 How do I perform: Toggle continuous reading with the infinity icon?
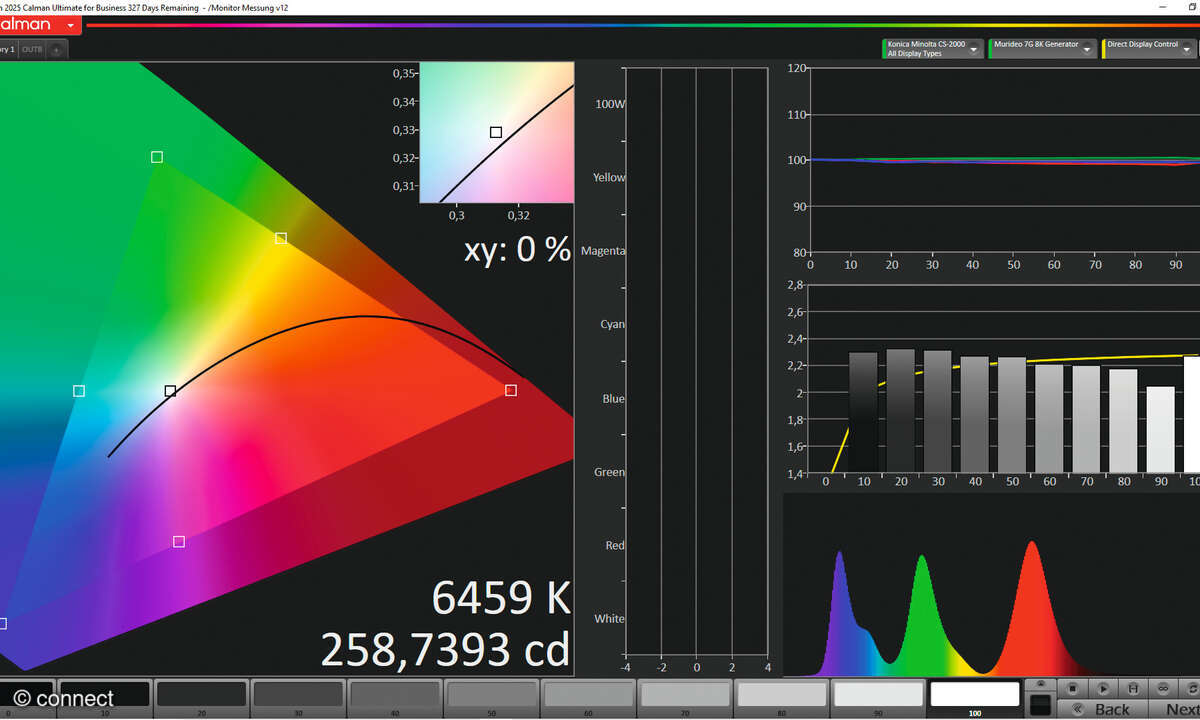[1164, 685]
